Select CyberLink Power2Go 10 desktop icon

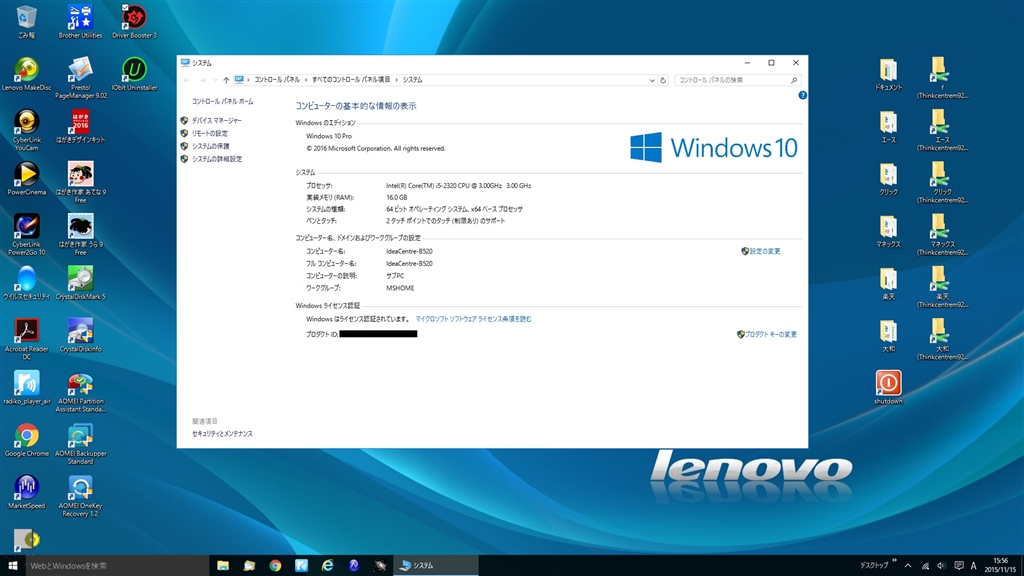(x=27, y=234)
